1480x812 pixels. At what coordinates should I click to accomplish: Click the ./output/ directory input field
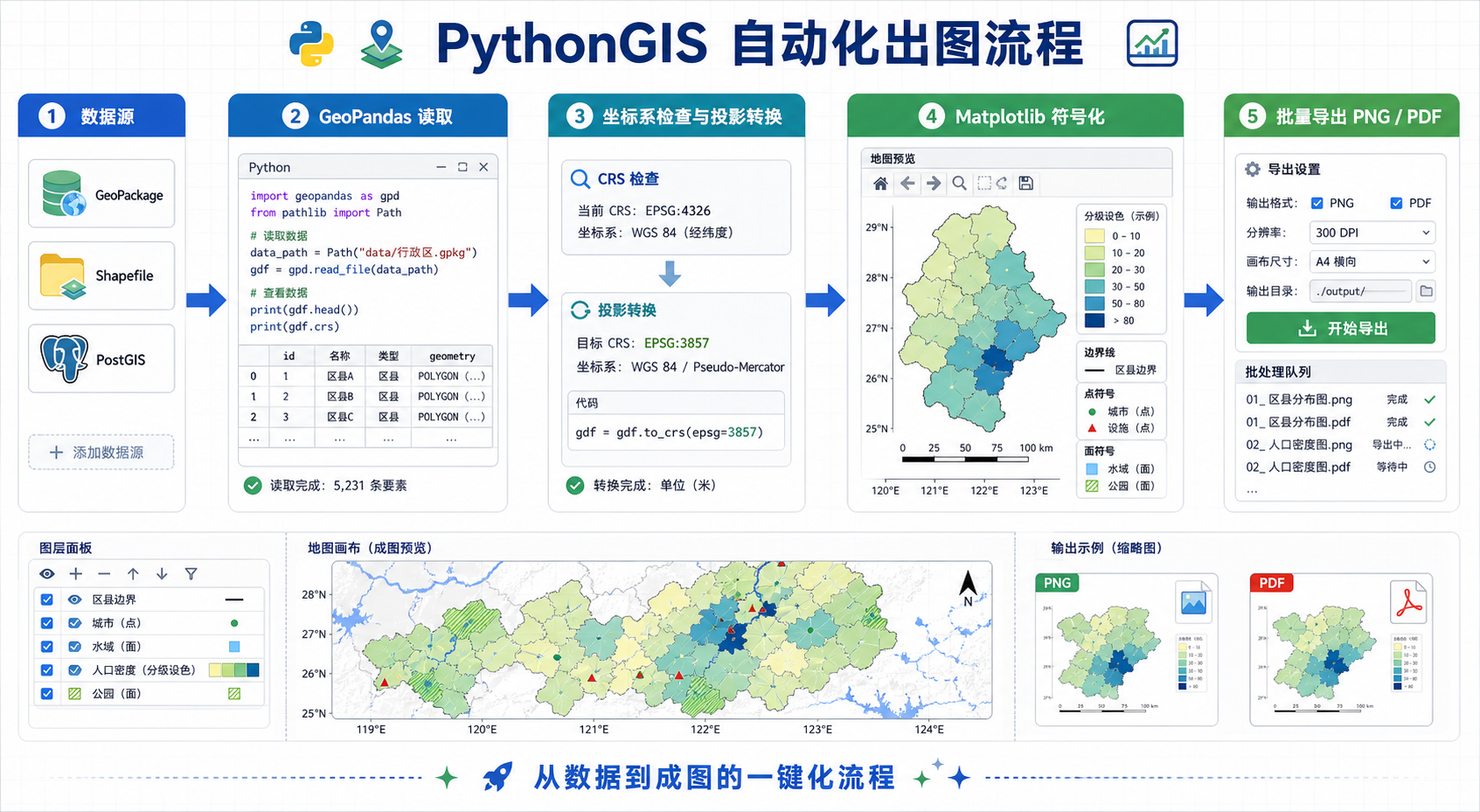point(1360,291)
